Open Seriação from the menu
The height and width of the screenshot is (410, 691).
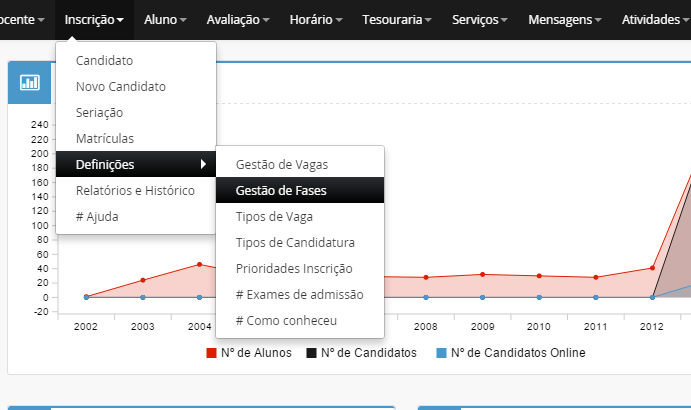coord(100,112)
